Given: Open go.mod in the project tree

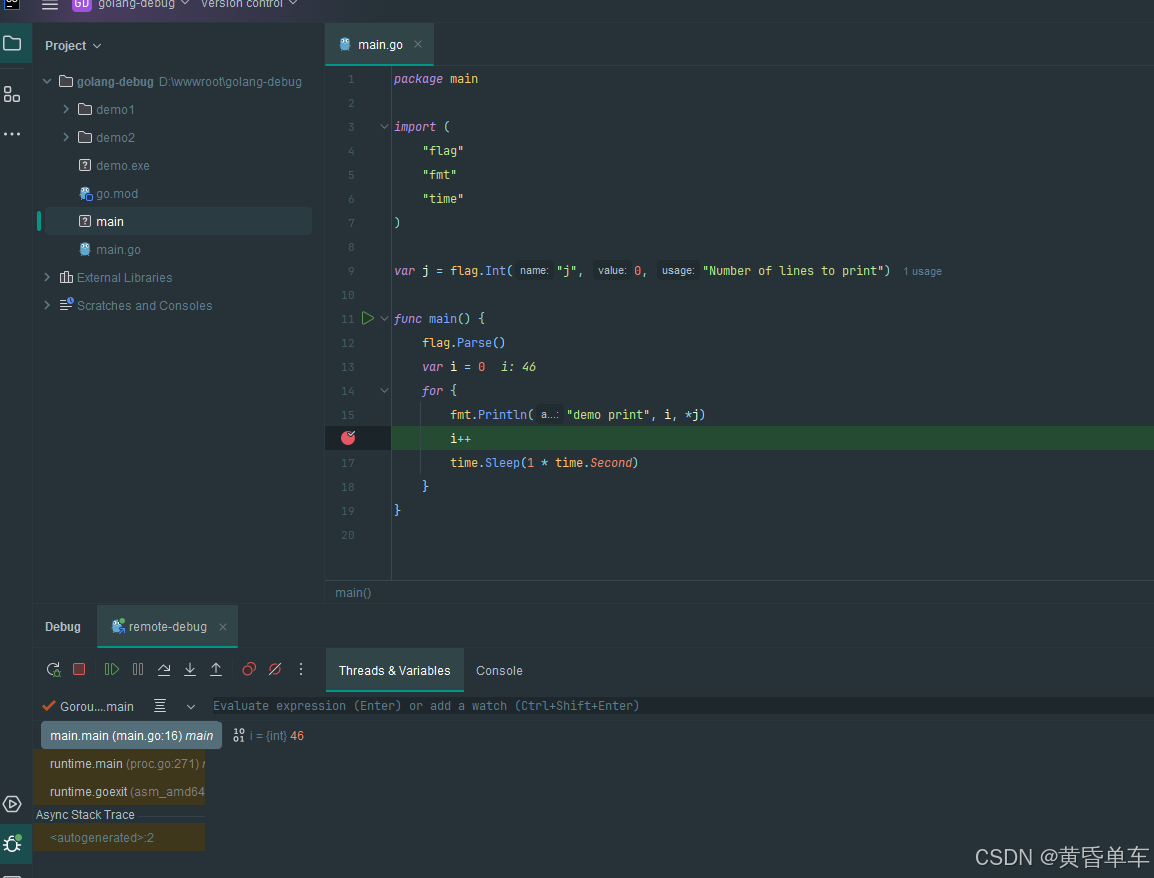Looking at the screenshot, I should coord(117,194).
